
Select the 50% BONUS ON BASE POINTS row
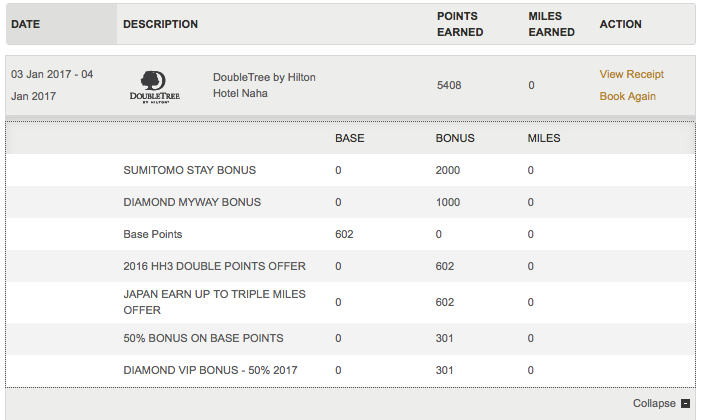tap(351, 339)
